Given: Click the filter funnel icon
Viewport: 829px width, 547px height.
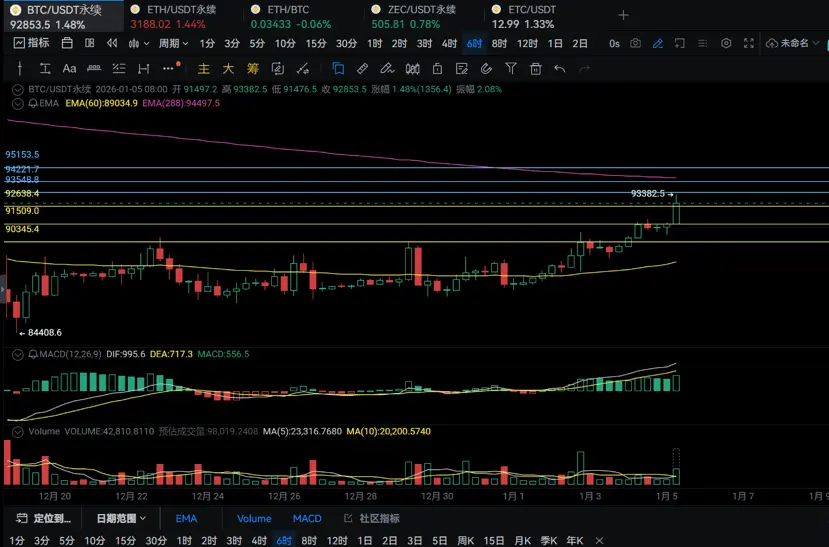Looking at the screenshot, I should pos(511,68).
